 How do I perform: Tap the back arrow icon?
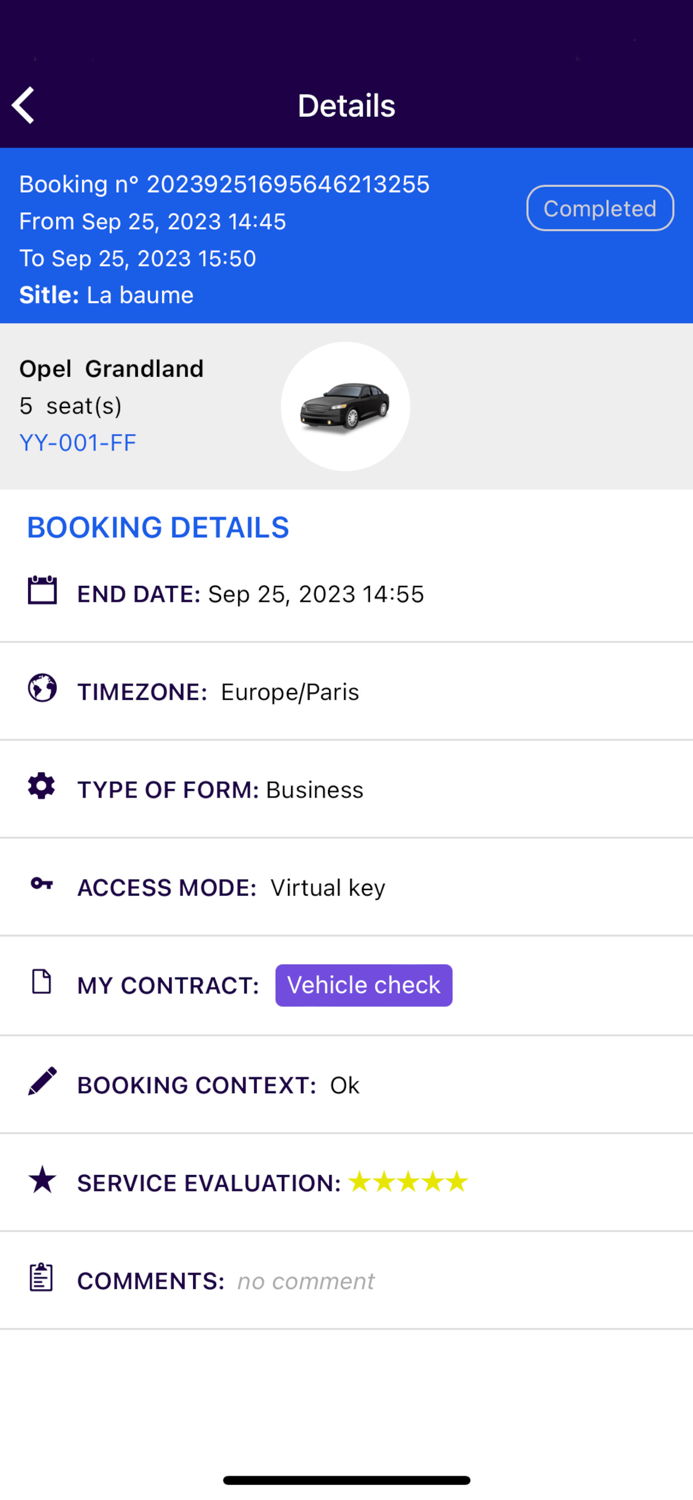coord(24,105)
